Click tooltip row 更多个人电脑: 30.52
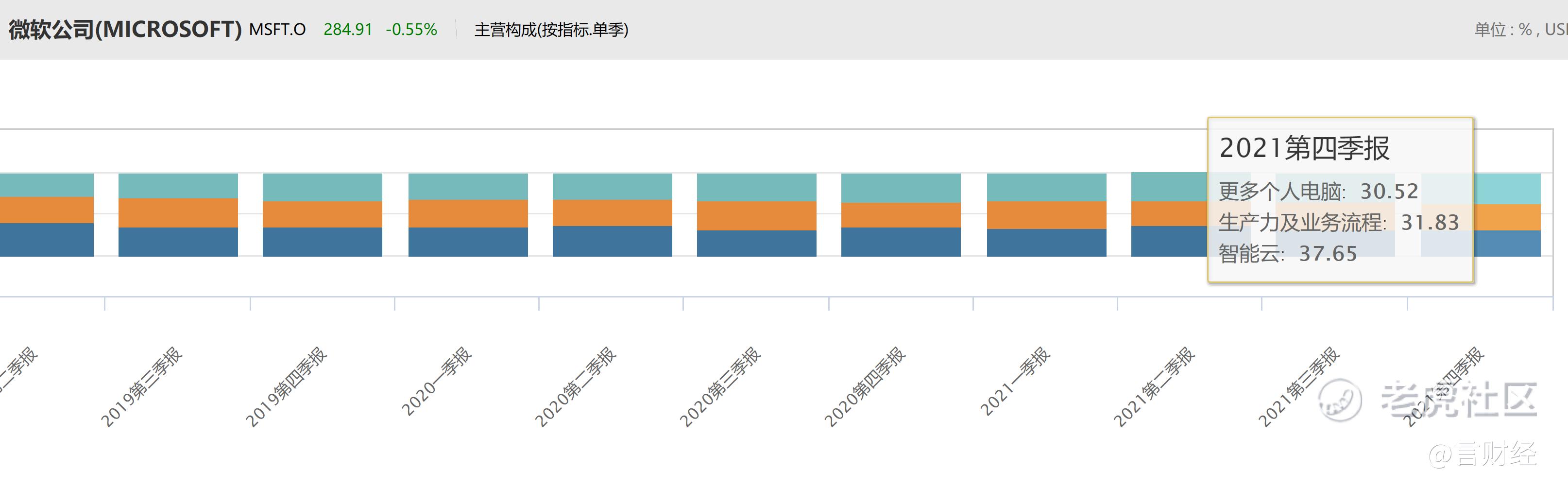Viewport: 1568px width, 490px height. point(1318,192)
